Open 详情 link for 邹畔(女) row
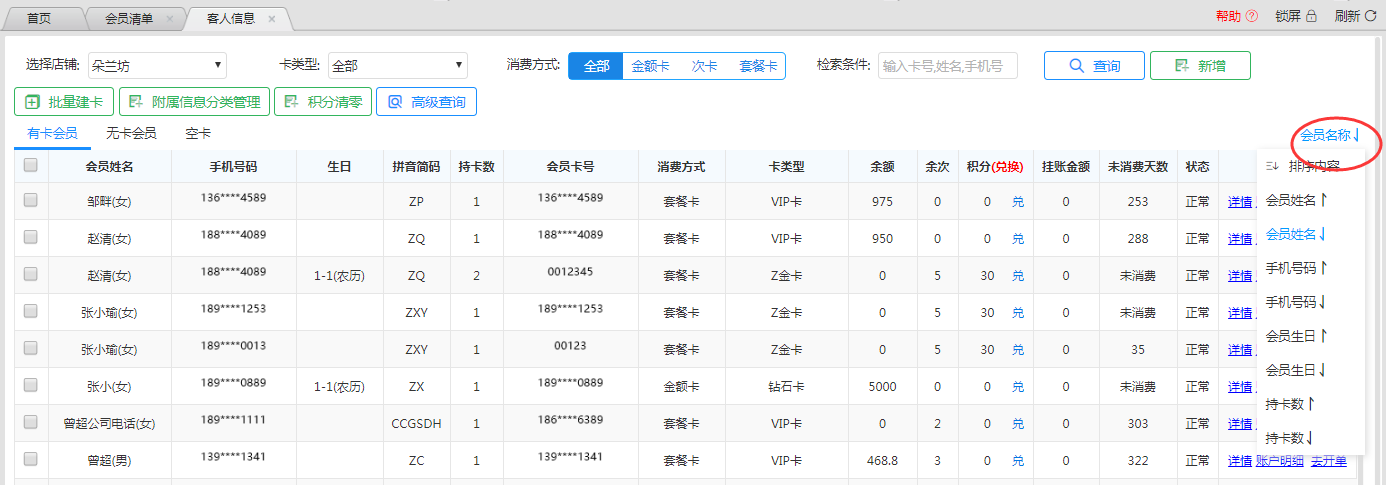1386x485 pixels. coord(1240,202)
